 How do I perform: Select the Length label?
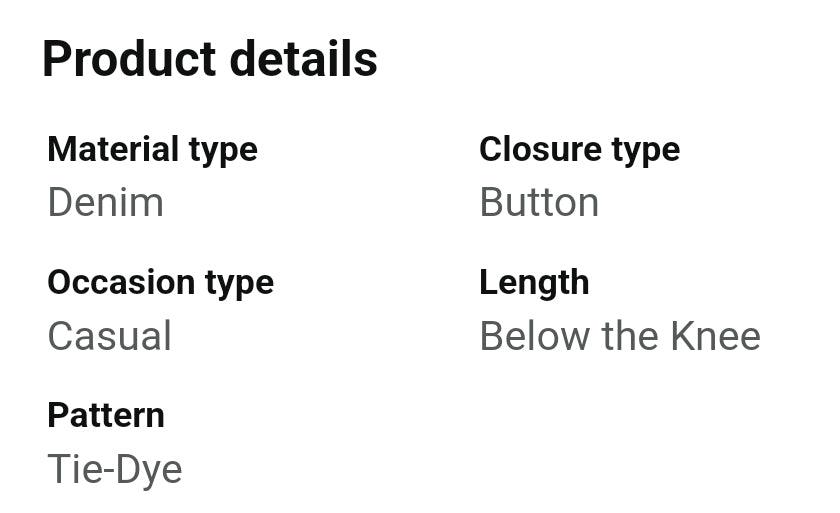pyautogui.click(x=534, y=283)
